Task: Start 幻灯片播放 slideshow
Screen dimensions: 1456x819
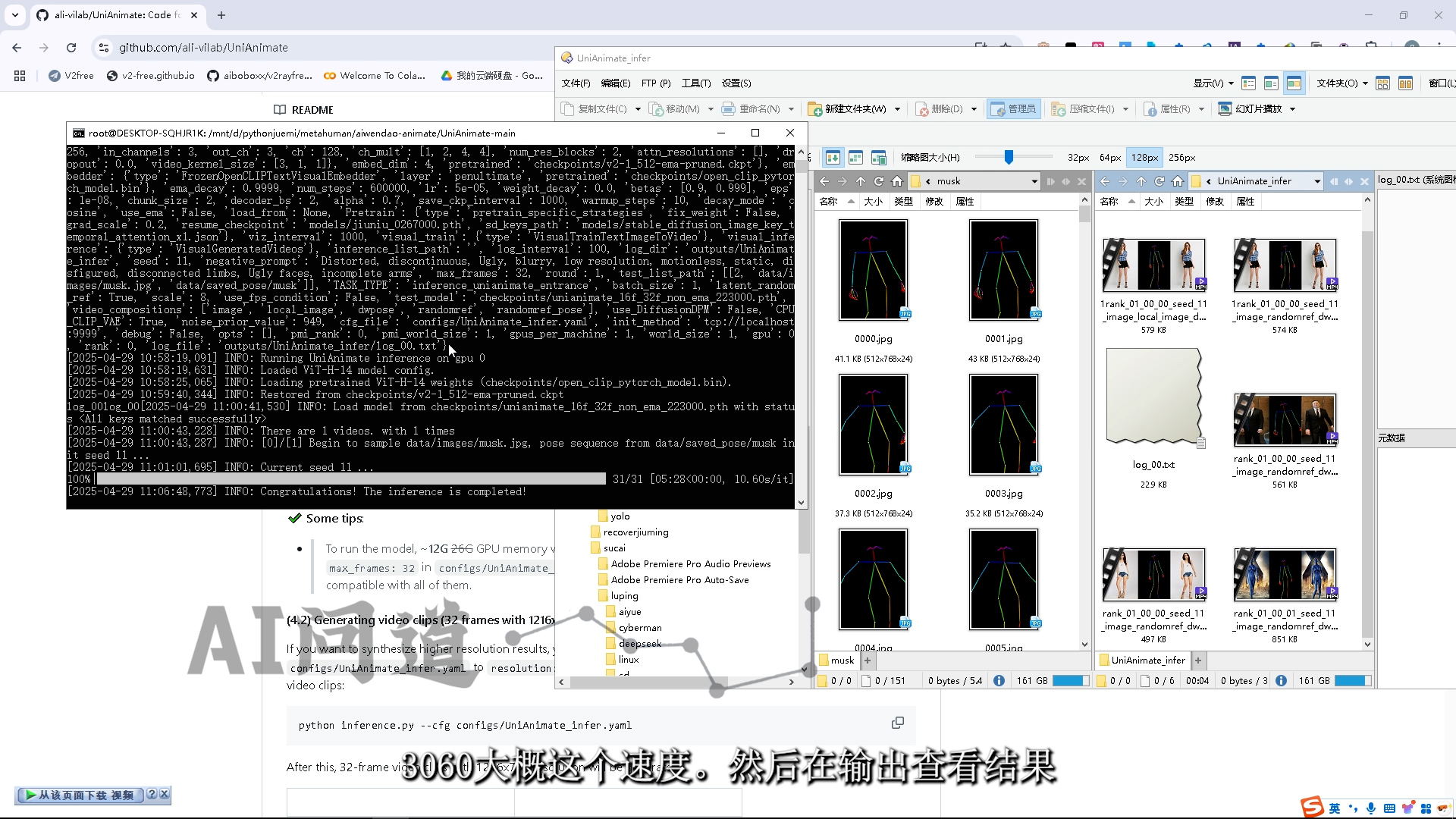Action: point(1250,109)
